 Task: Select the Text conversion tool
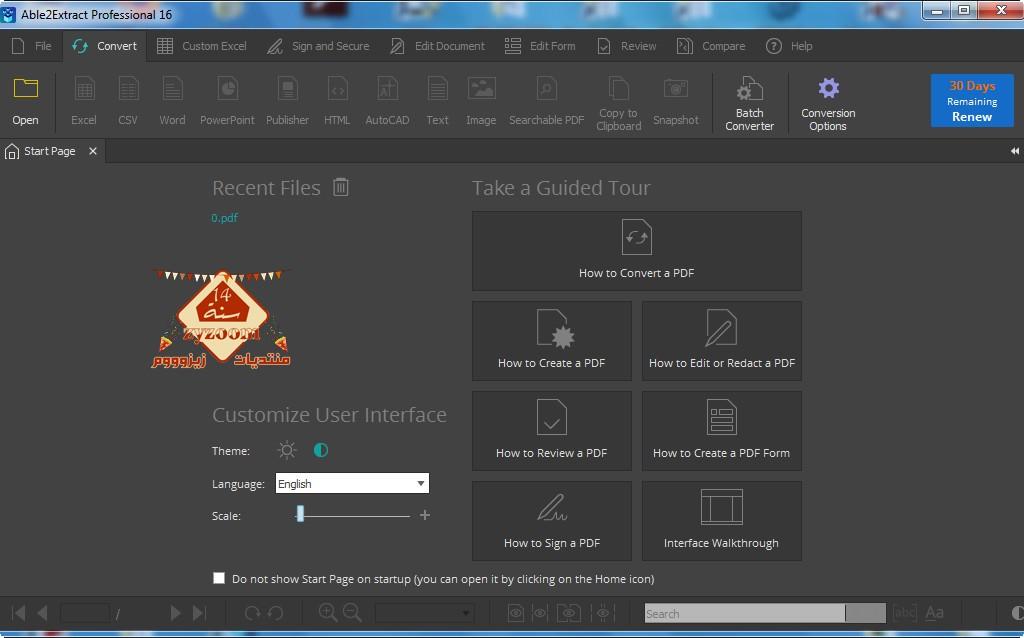(x=438, y=101)
